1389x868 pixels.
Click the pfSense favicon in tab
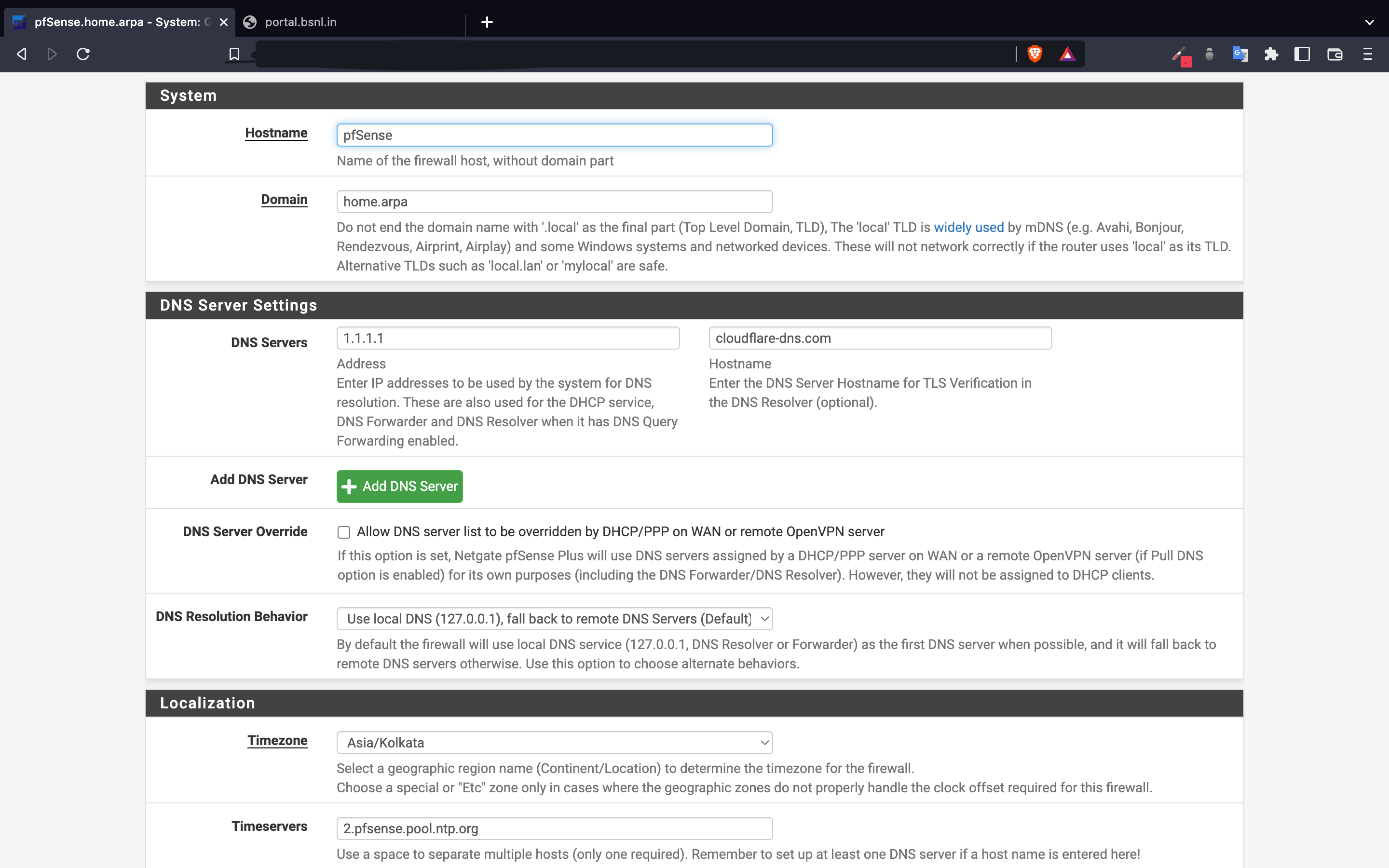pyautogui.click(x=19, y=22)
